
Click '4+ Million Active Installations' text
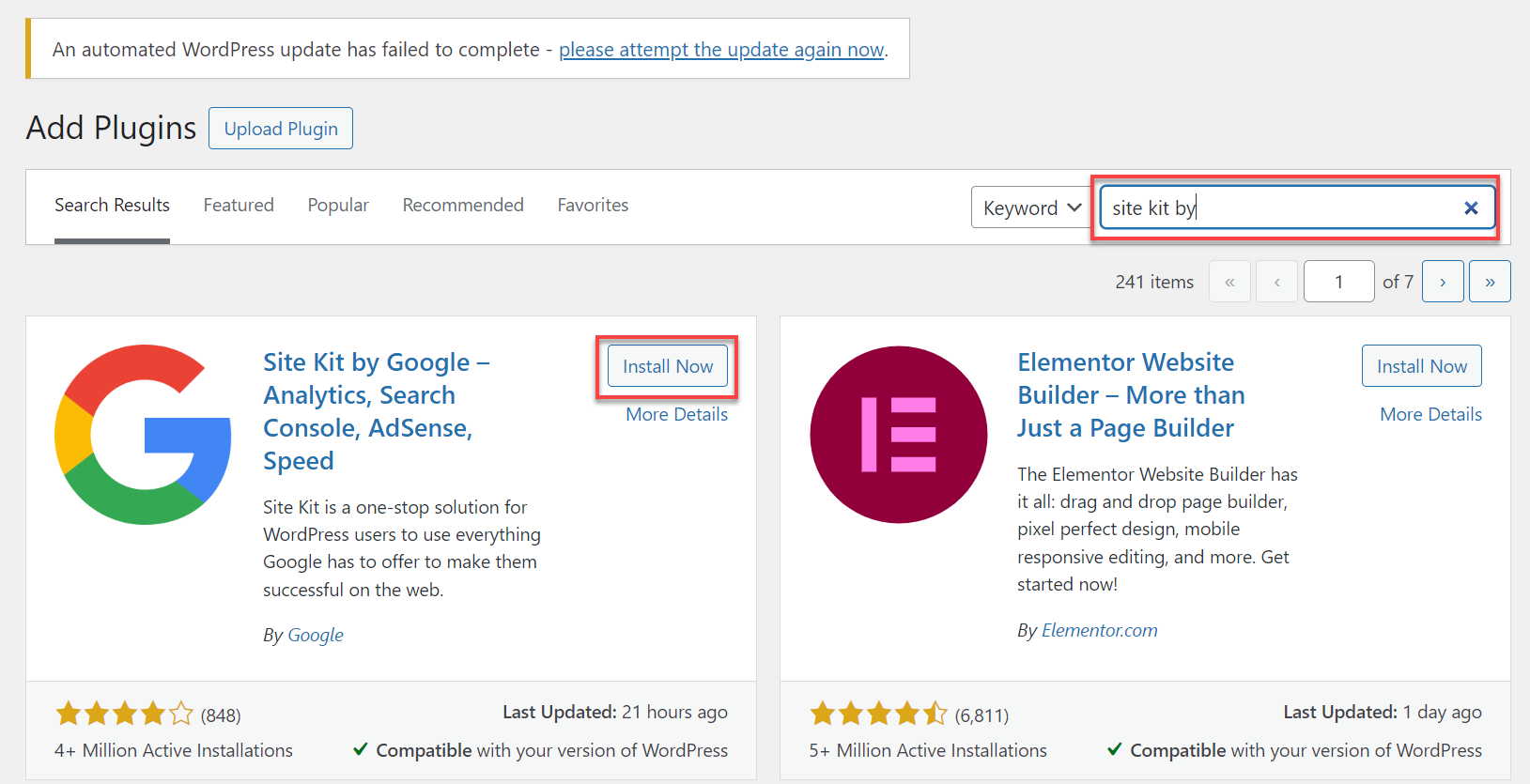coord(174,750)
